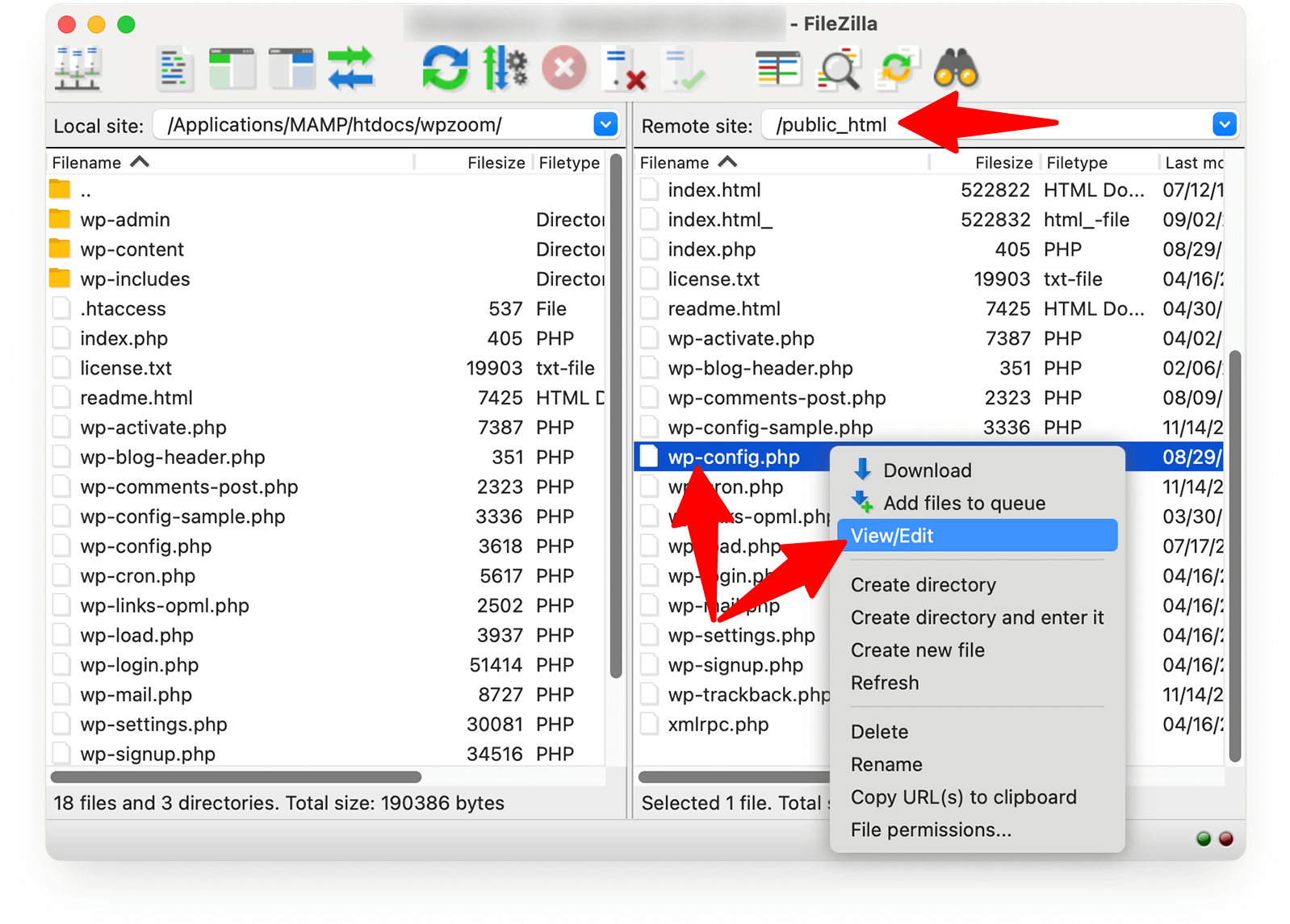Open Remote site path dropdown
The width and height of the screenshot is (1290, 924).
pos(1225,124)
